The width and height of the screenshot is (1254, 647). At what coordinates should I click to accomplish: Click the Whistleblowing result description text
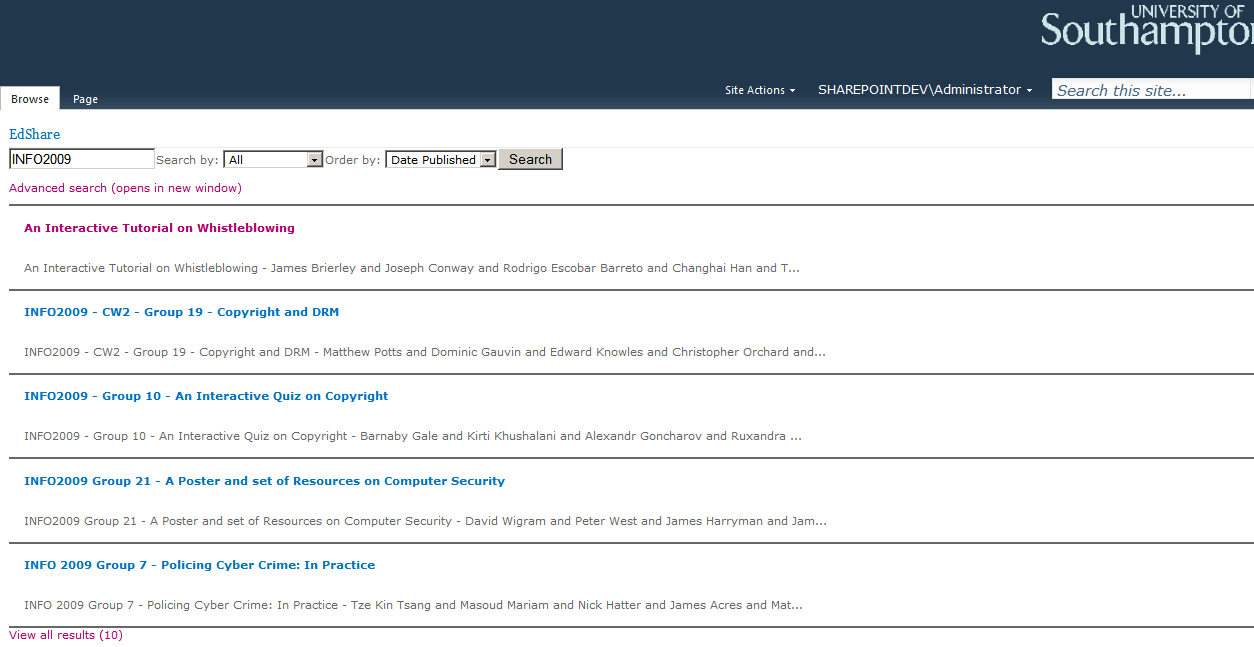coord(412,268)
